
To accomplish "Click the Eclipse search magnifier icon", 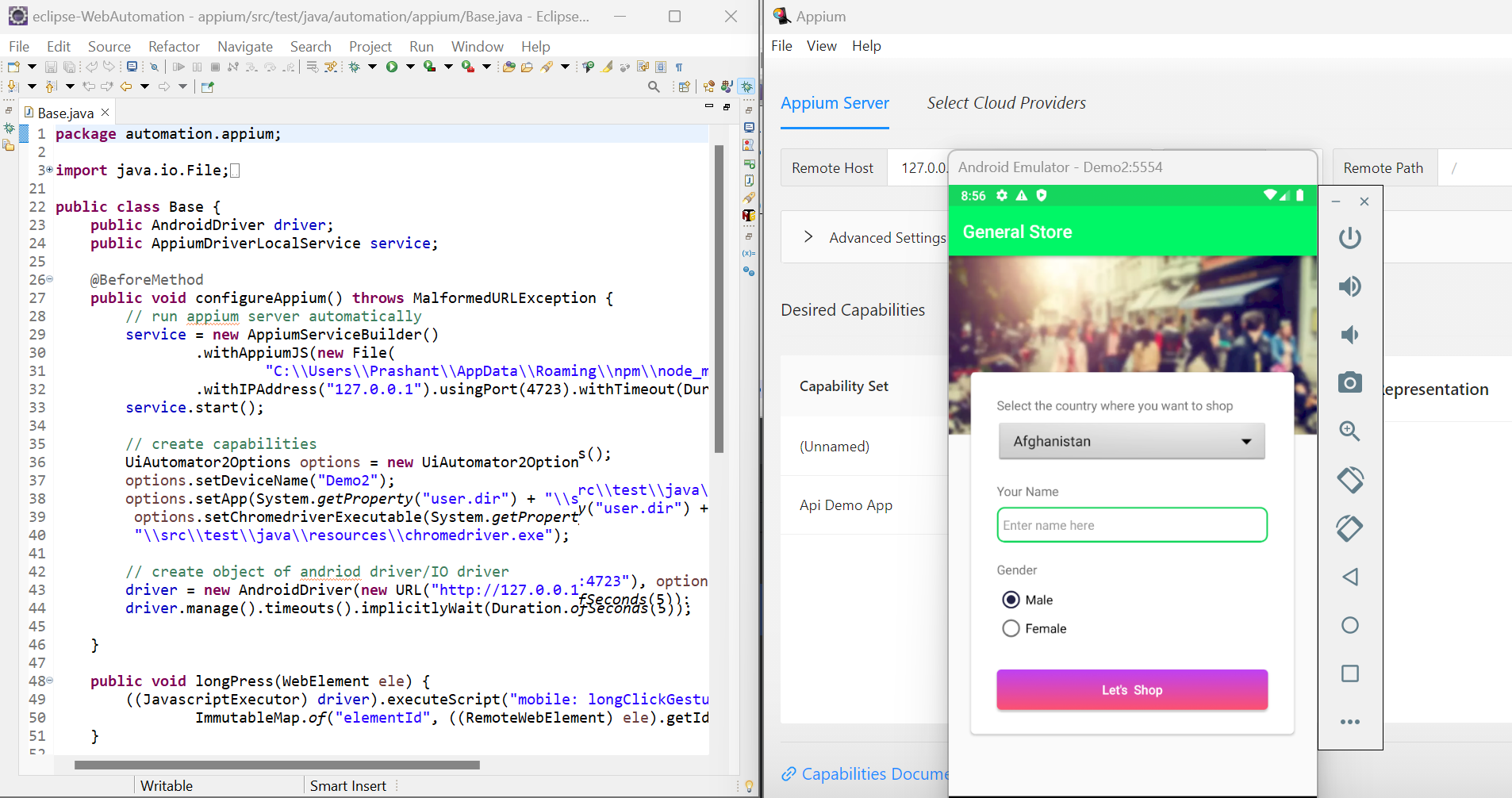I will pos(654,86).
